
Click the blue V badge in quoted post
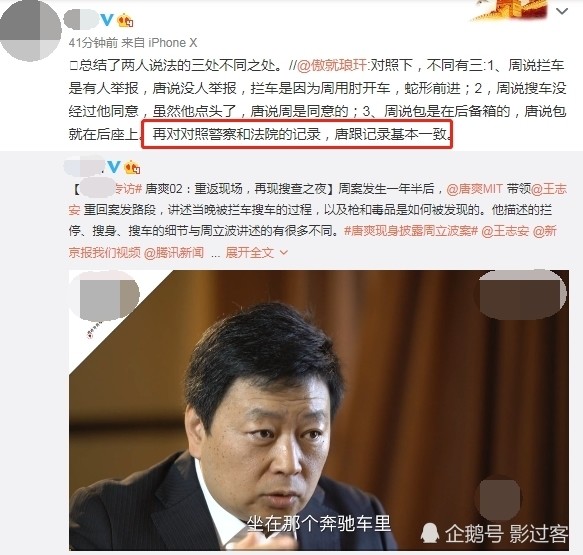click(114, 167)
